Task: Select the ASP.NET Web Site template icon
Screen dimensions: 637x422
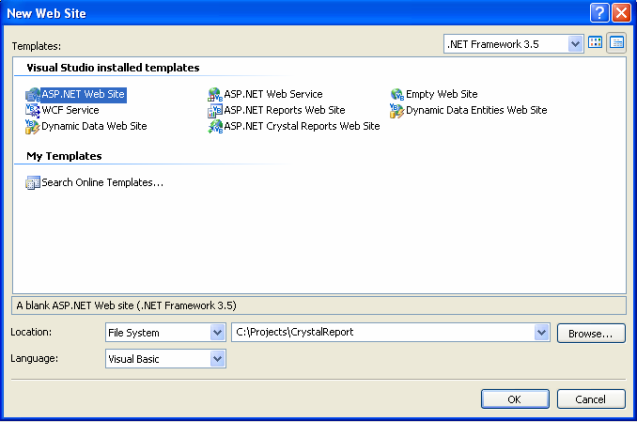Action: click(33, 95)
